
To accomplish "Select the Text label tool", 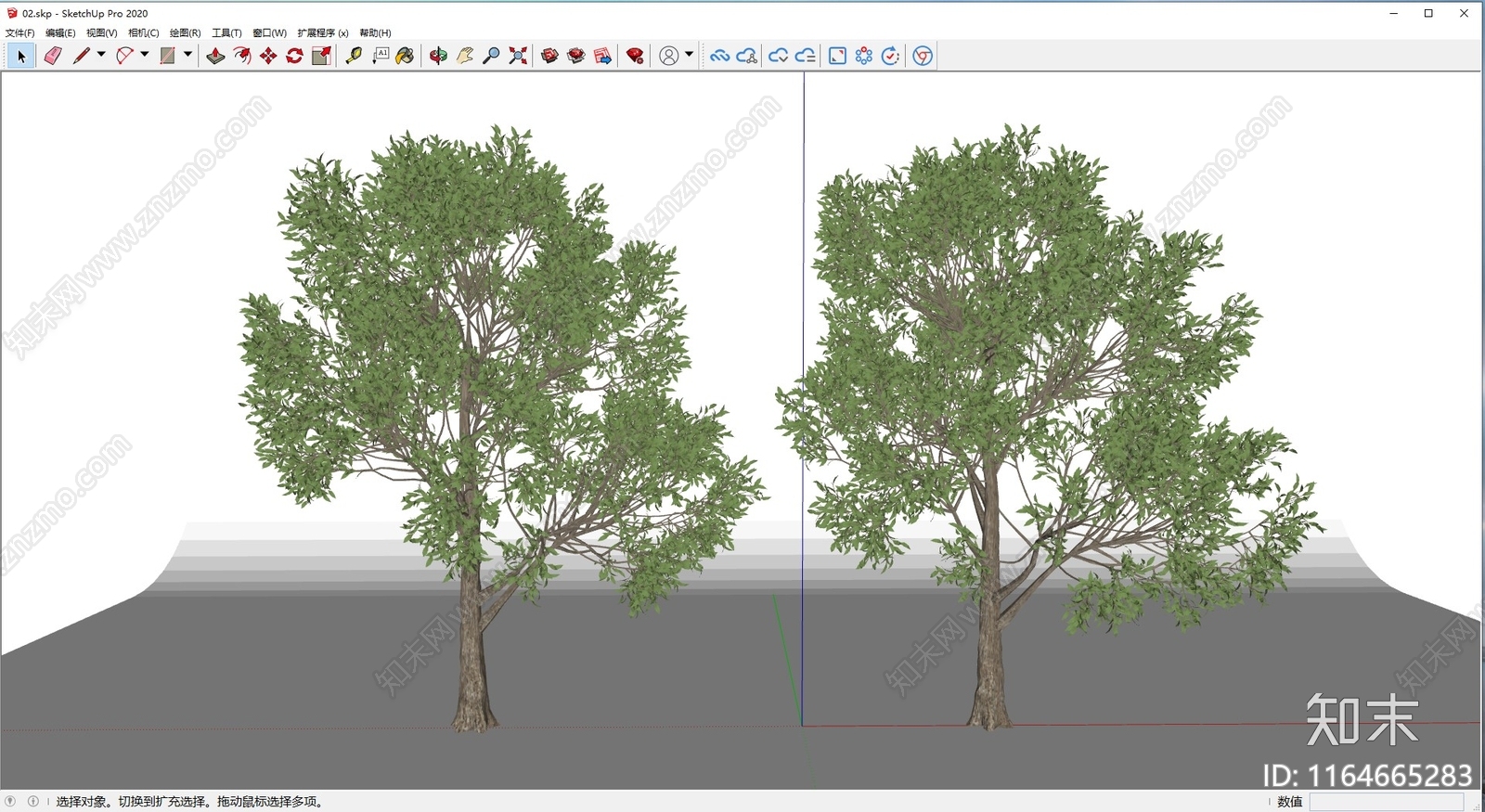I will [x=381, y=57].
